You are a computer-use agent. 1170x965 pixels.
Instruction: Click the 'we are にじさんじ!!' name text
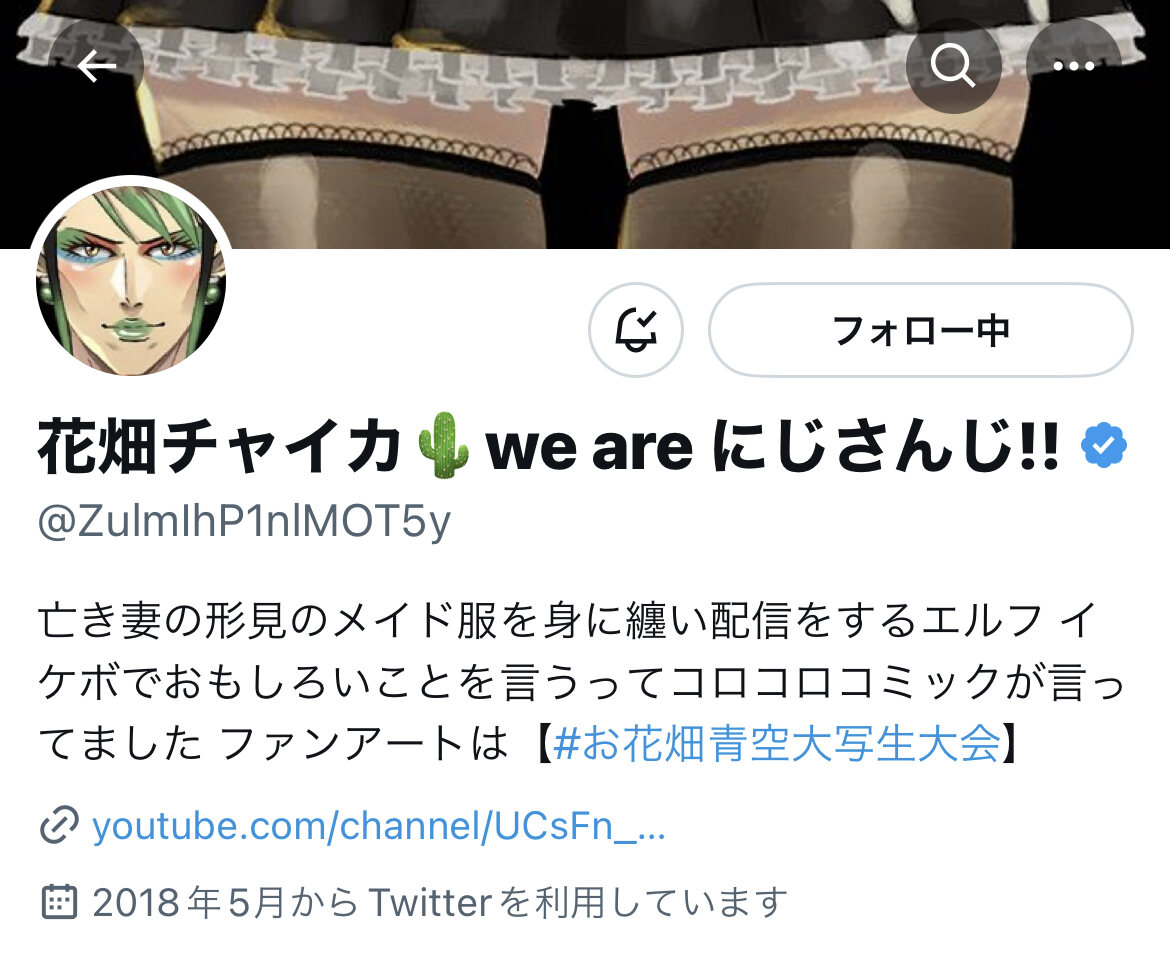point(772,446)
